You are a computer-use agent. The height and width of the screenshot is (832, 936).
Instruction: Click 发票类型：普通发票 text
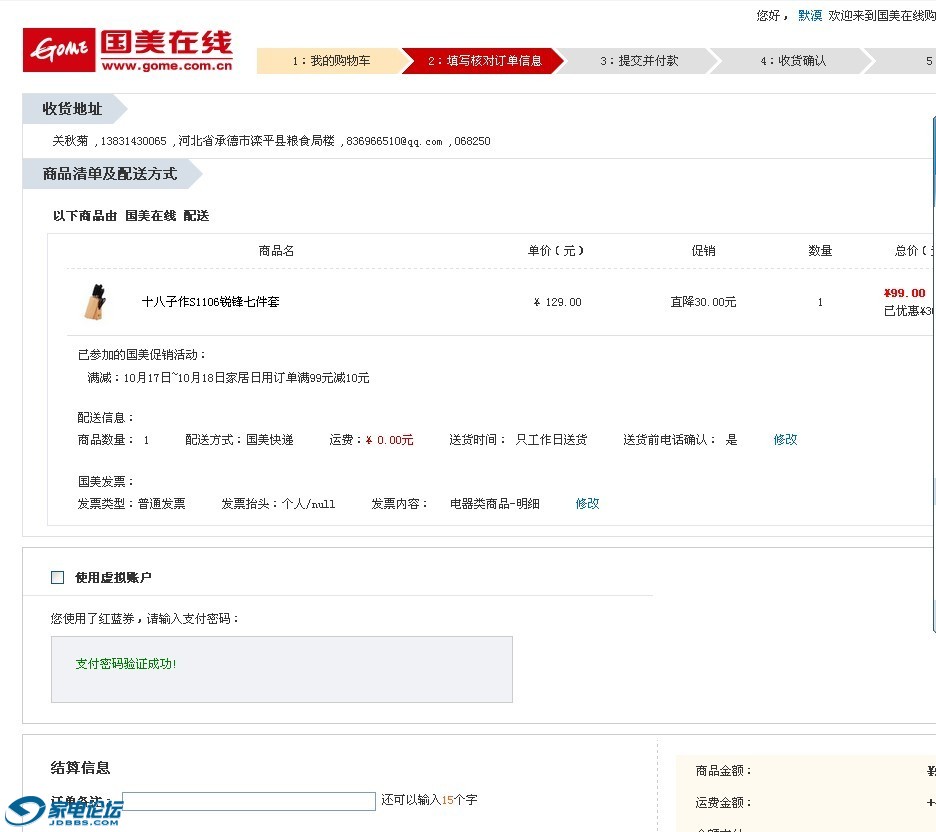tap(131, 504)
